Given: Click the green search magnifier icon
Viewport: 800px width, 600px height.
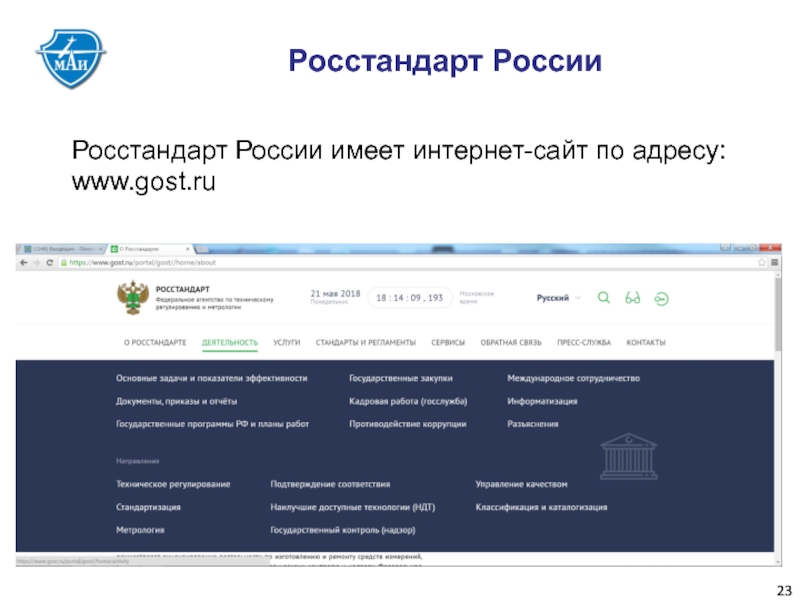Looking at the screenshot, I should (x=604, y=298).
